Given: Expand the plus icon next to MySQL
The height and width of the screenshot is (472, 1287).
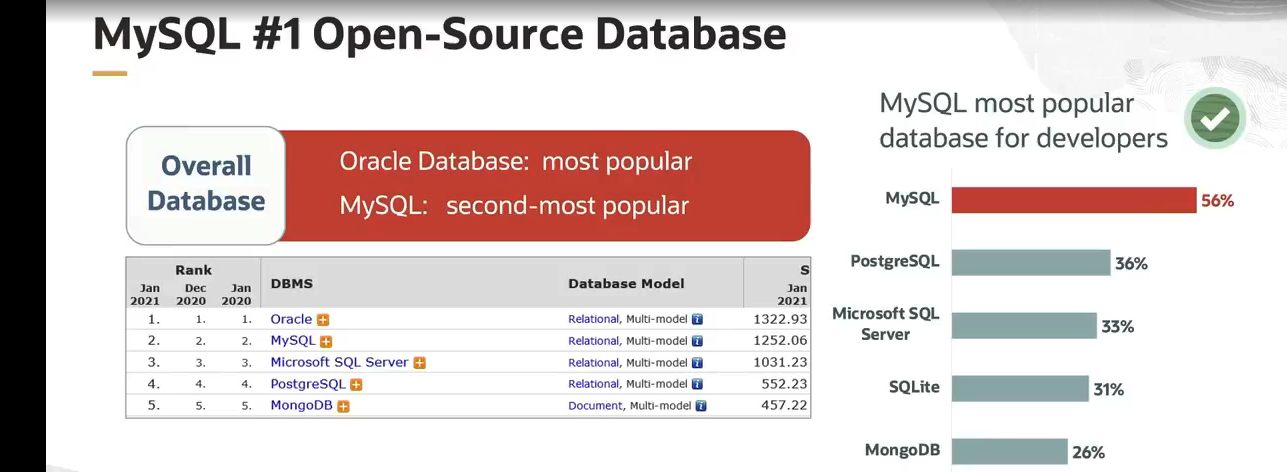Looking at the screenshot, I should [326, 342].
